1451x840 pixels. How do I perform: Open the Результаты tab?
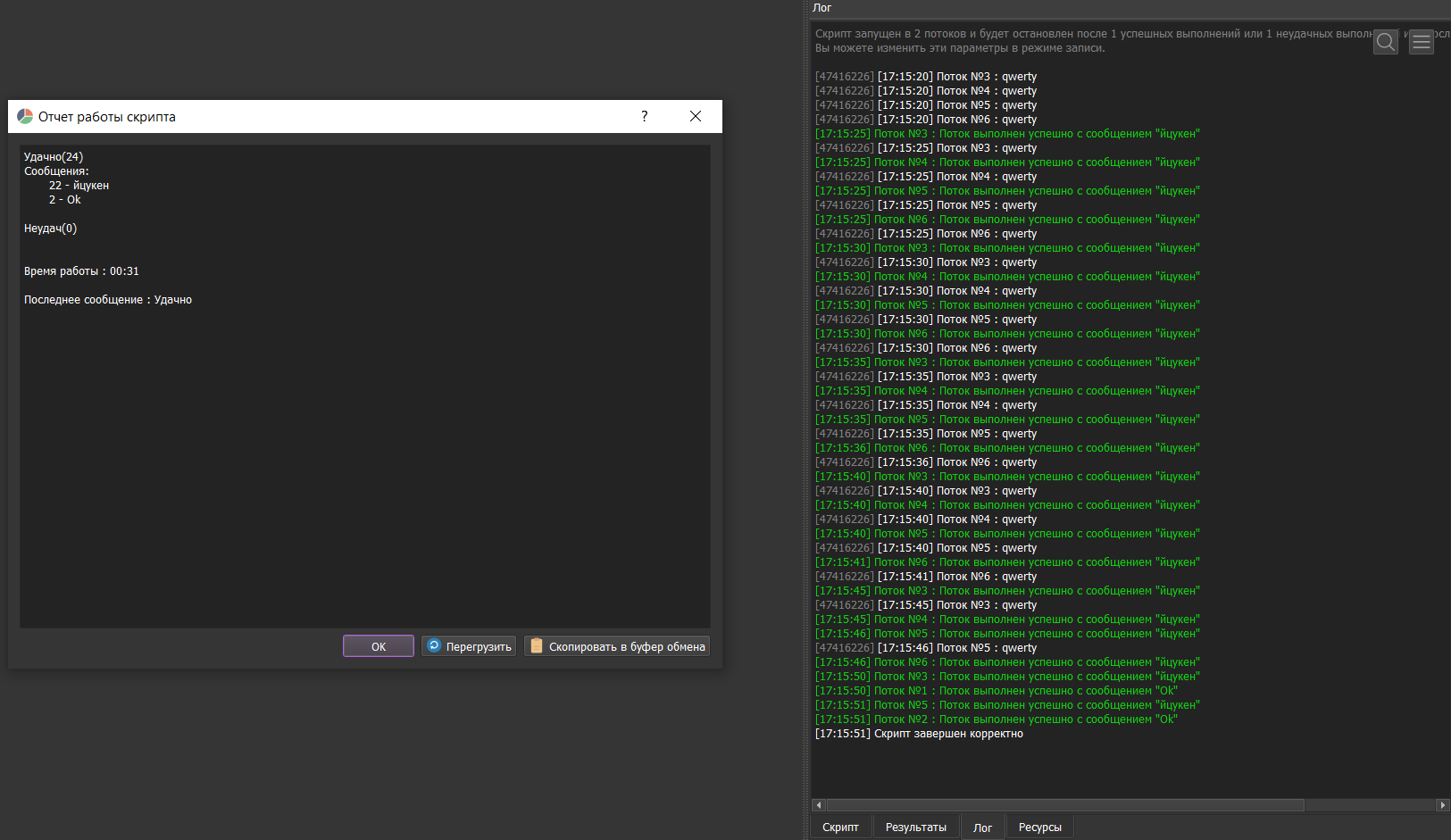coord(915,828)
